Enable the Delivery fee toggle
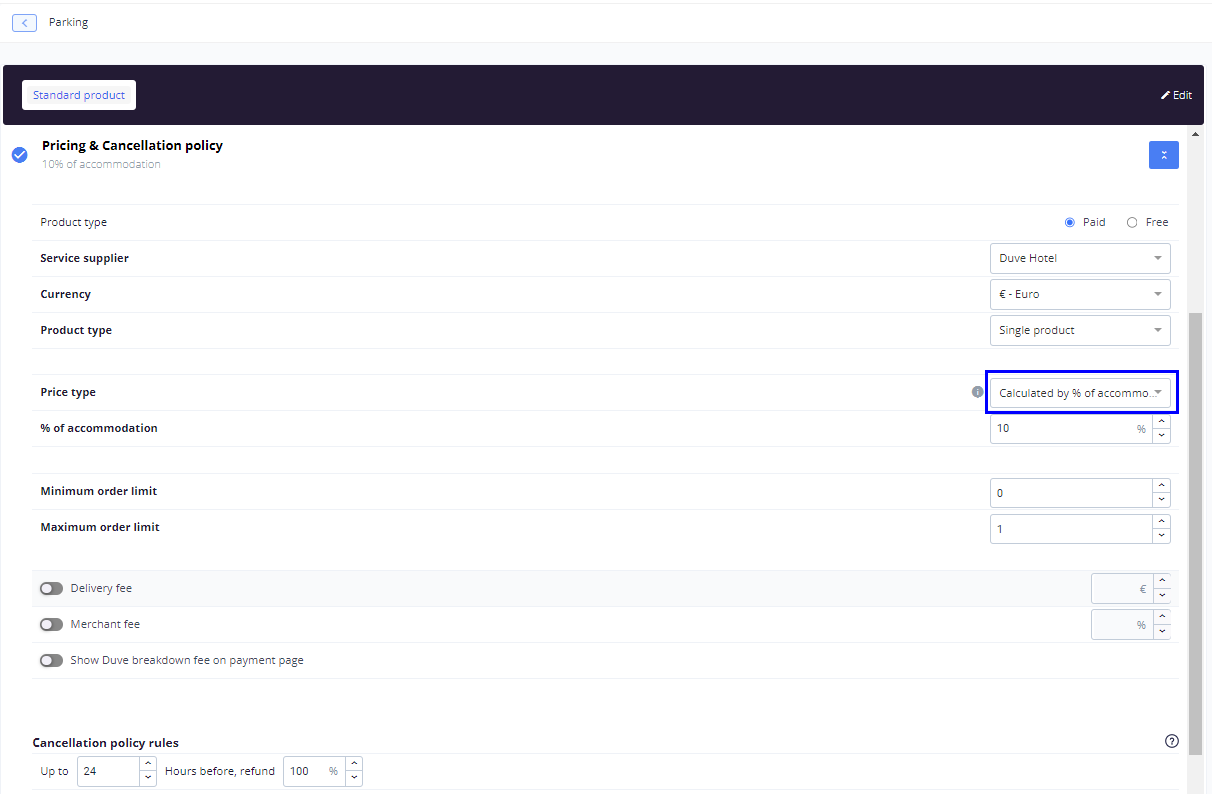The height and width of the screenshot is (794, 1212). [51, 588]
